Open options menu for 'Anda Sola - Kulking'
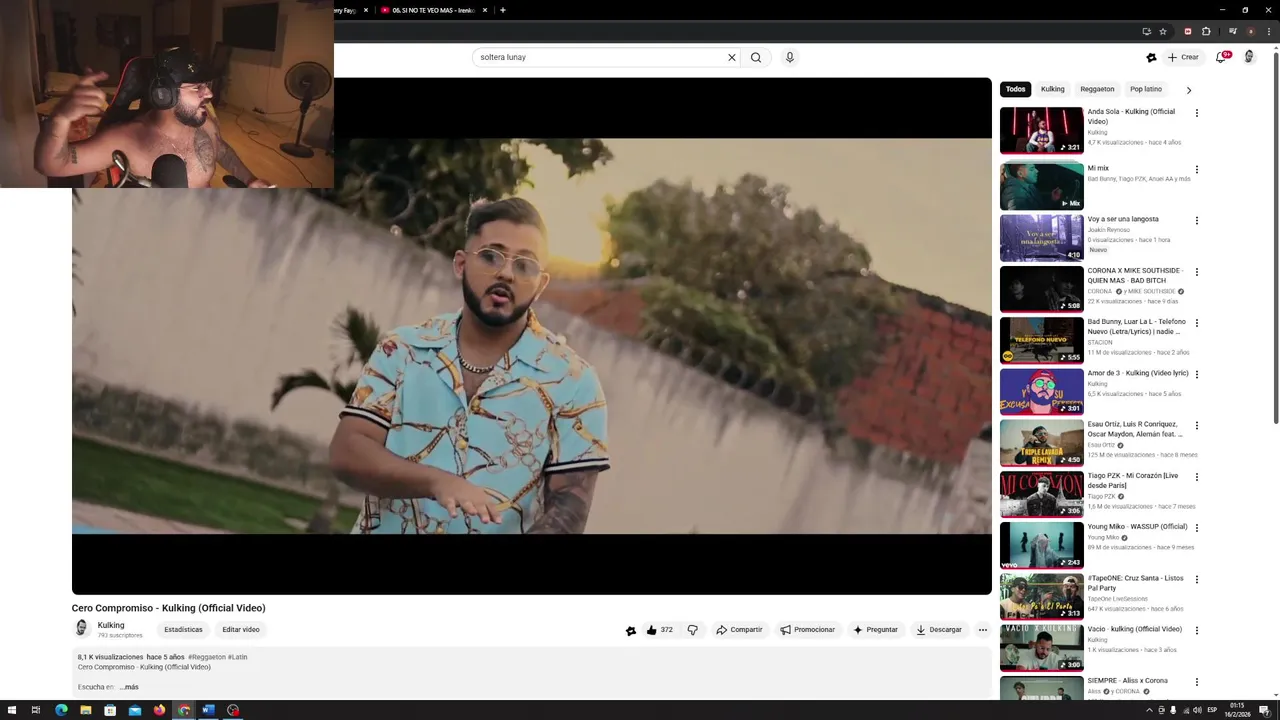The image size is (1280, 720). tap(1196, 113)
